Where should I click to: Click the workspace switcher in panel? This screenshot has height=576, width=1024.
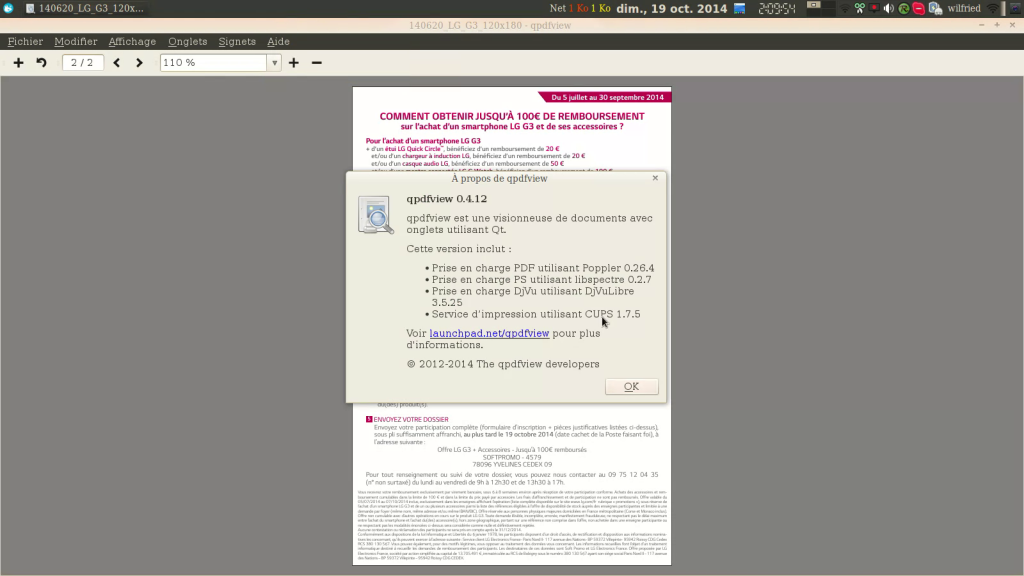tap(820, 8)
